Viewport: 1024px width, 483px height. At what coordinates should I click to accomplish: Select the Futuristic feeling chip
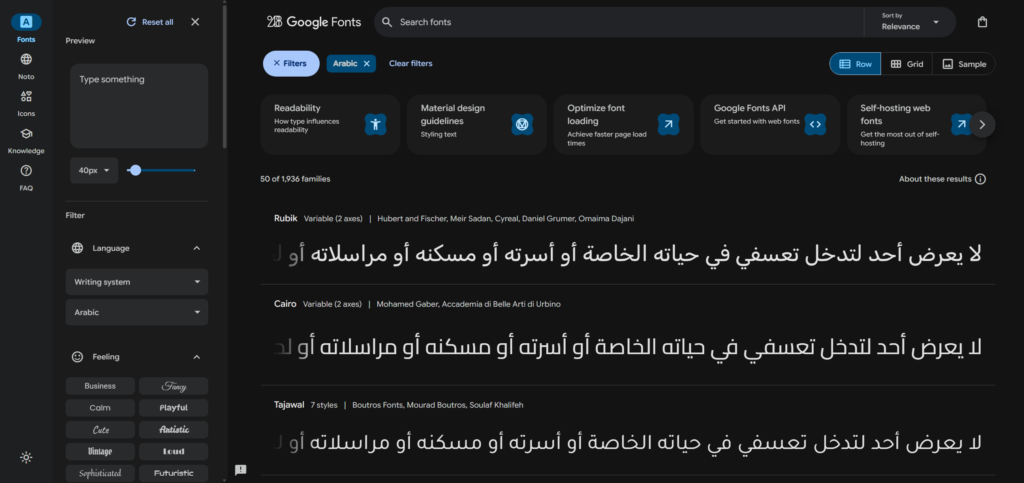pyautogui.click(x=174, y=473)
